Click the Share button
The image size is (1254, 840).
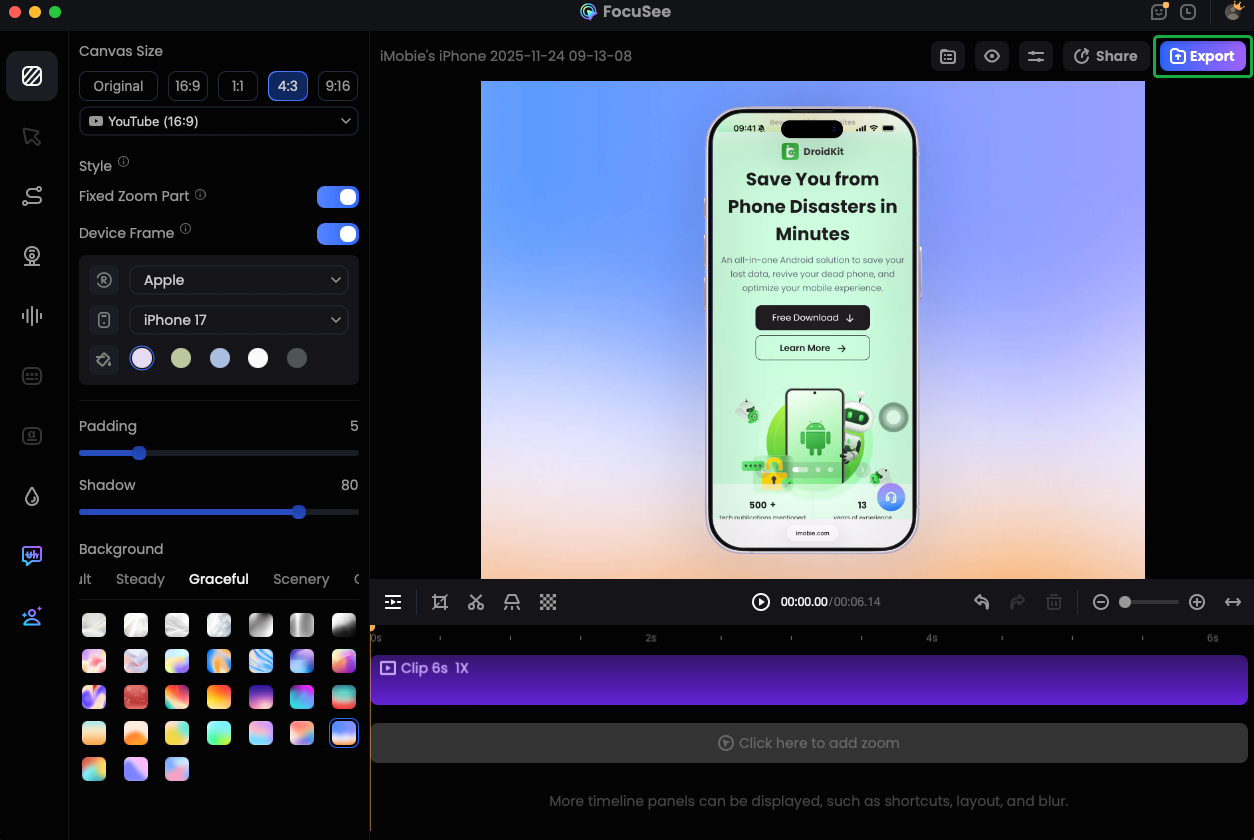[1105, 56]
